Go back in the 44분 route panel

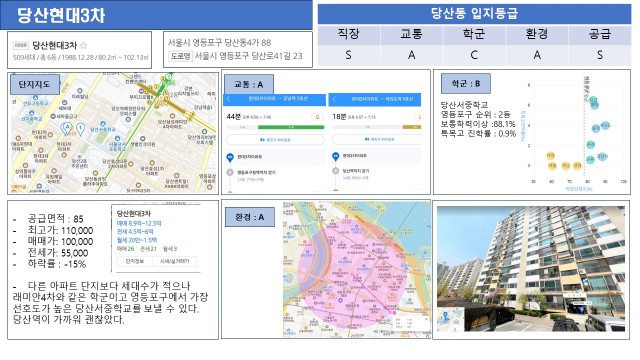click(229, 99)
